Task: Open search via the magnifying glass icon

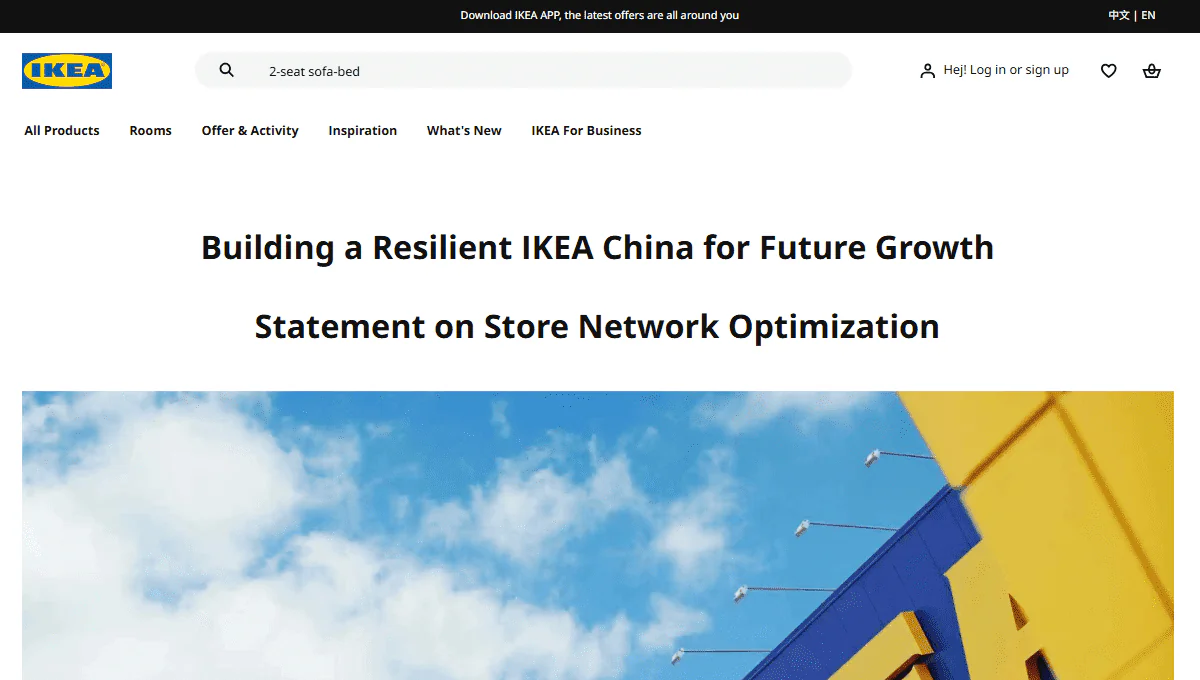Action: coord(226,70)
